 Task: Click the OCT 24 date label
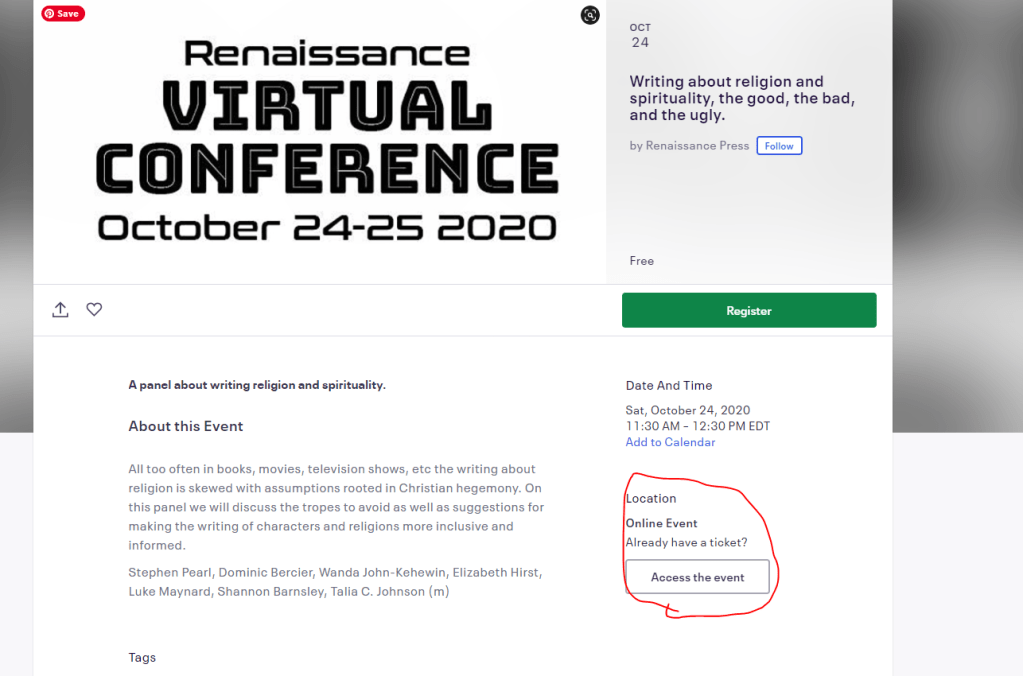point(640,34)
